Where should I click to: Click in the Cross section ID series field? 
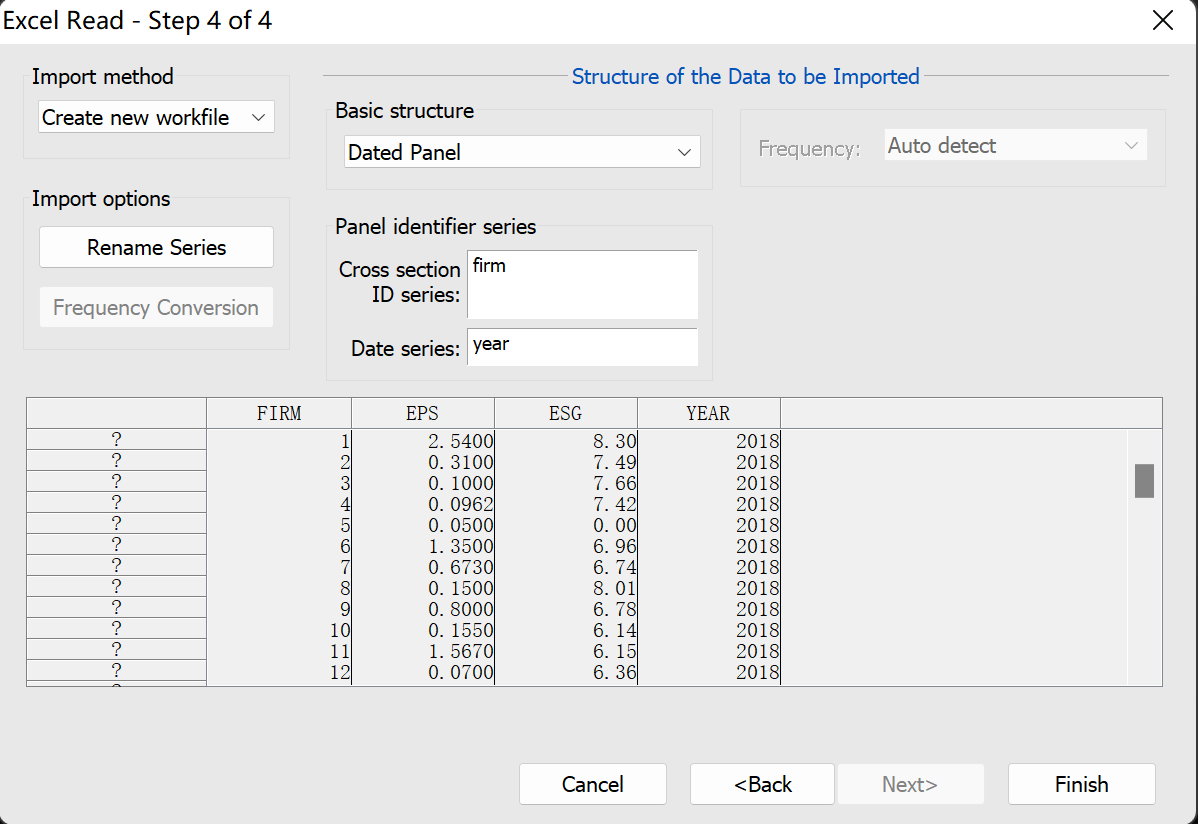(x=582, y=284)
